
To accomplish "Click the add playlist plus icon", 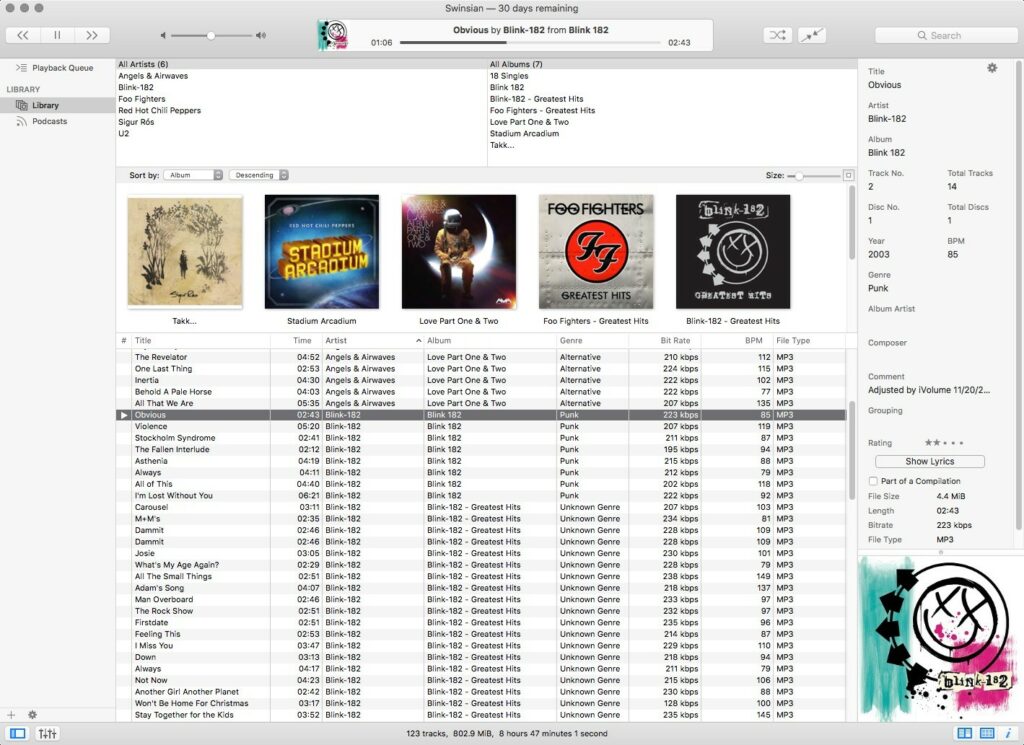I will pos(11,715).
